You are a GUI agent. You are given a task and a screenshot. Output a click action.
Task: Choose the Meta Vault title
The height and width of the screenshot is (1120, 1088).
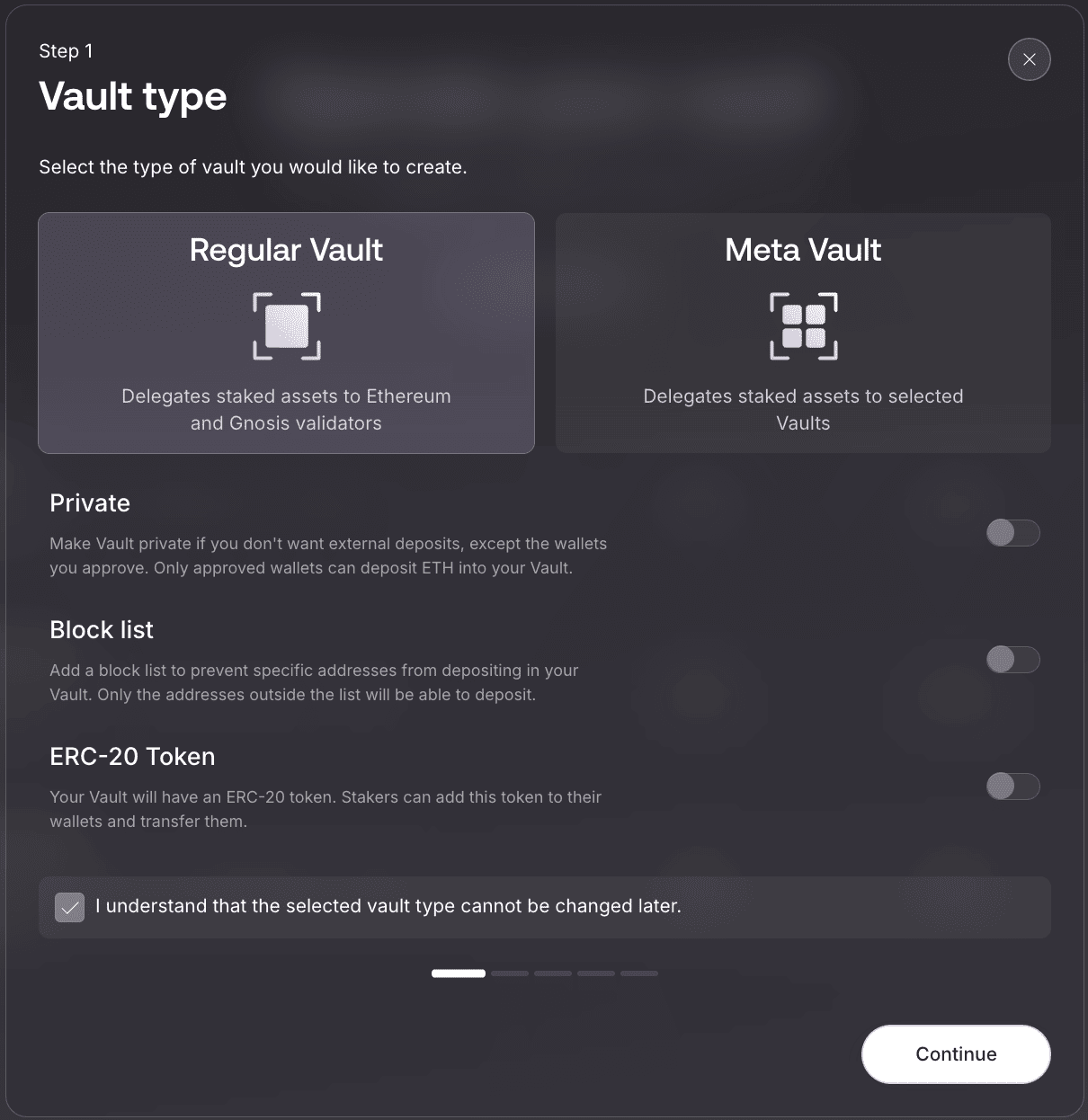tap(803, 250)
